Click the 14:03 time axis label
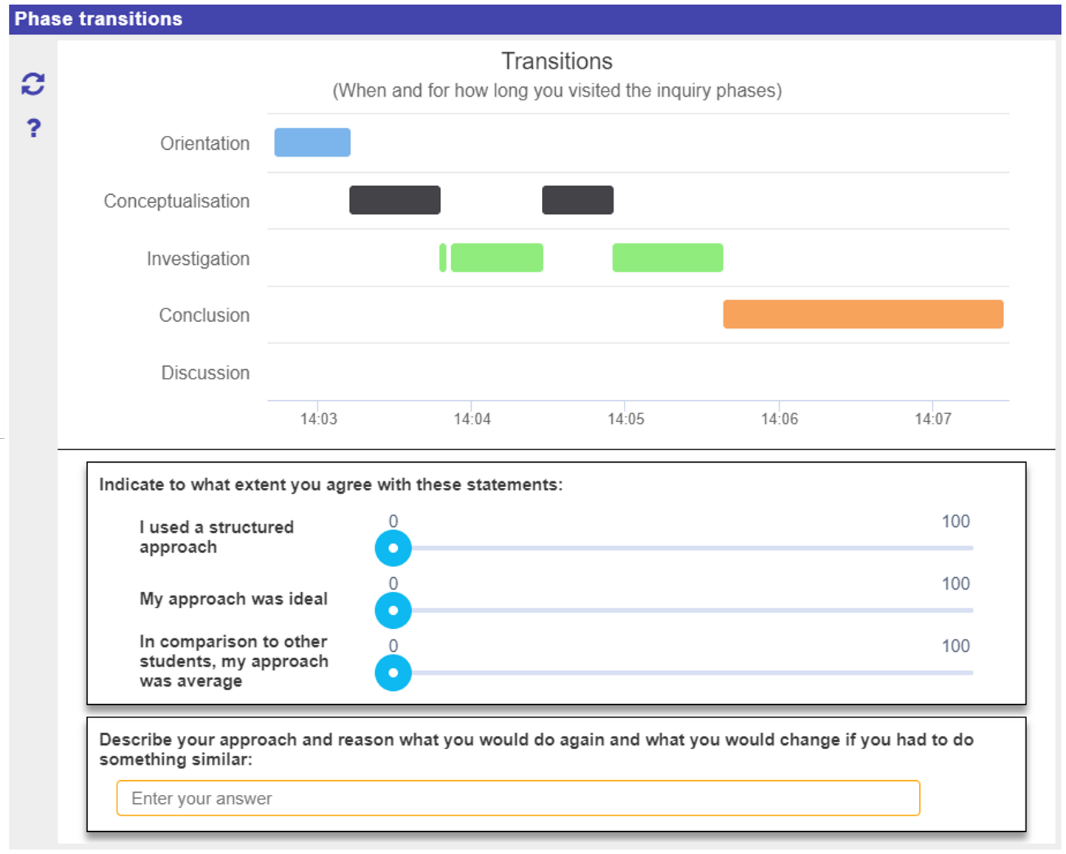1066x854 pixels. point(318,420)
